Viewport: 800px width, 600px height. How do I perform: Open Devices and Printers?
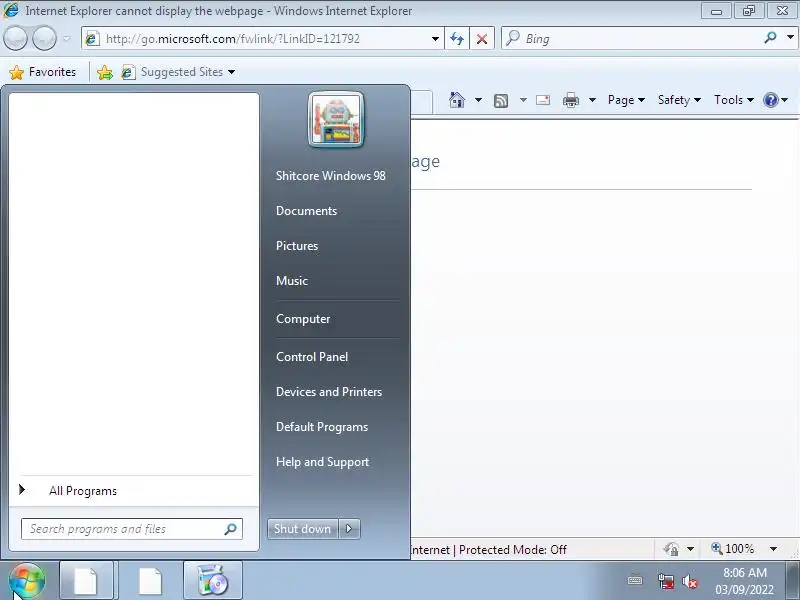[x=329, y=392]
